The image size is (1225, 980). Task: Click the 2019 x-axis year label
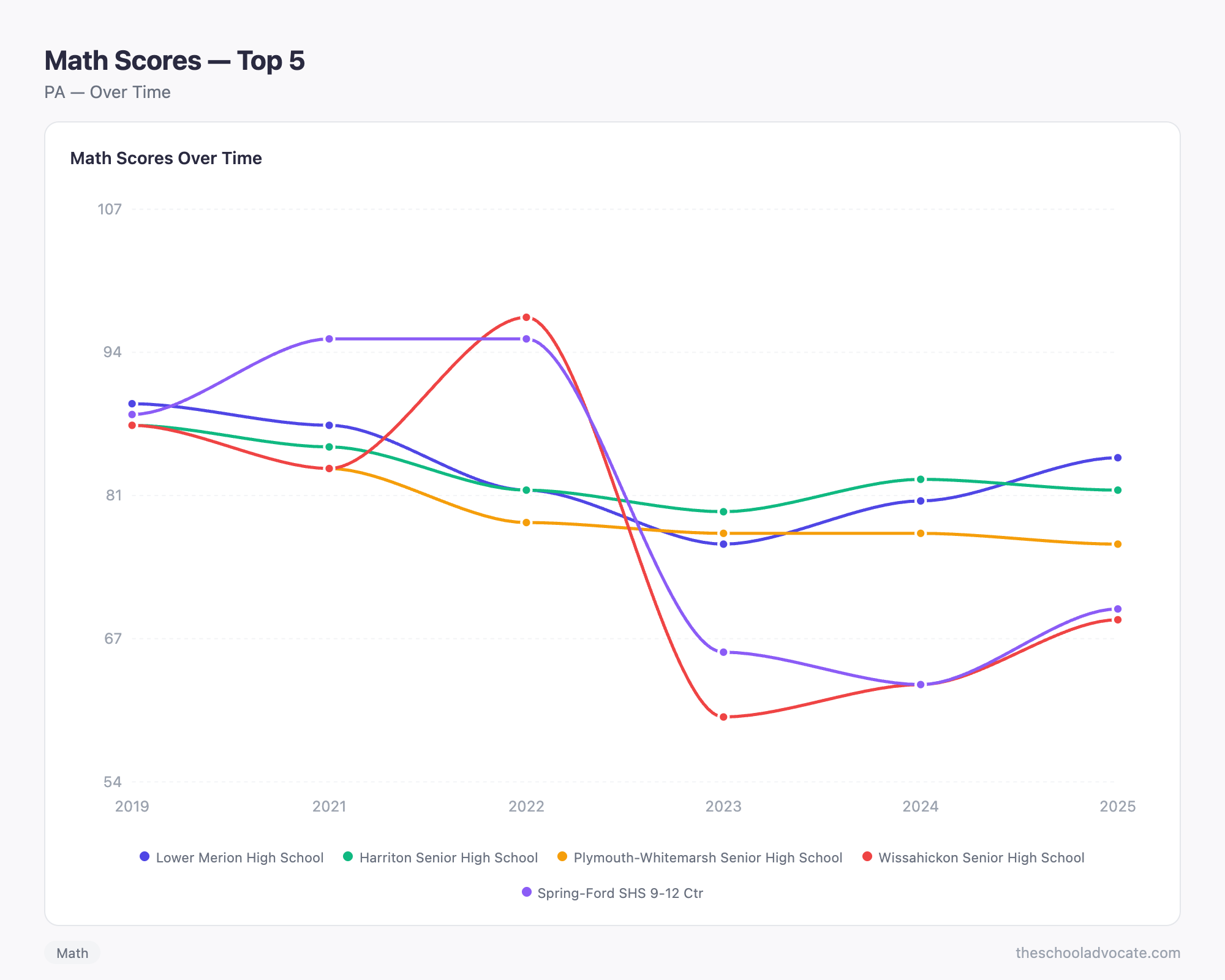pyautogui.click(x=132, y=806)
